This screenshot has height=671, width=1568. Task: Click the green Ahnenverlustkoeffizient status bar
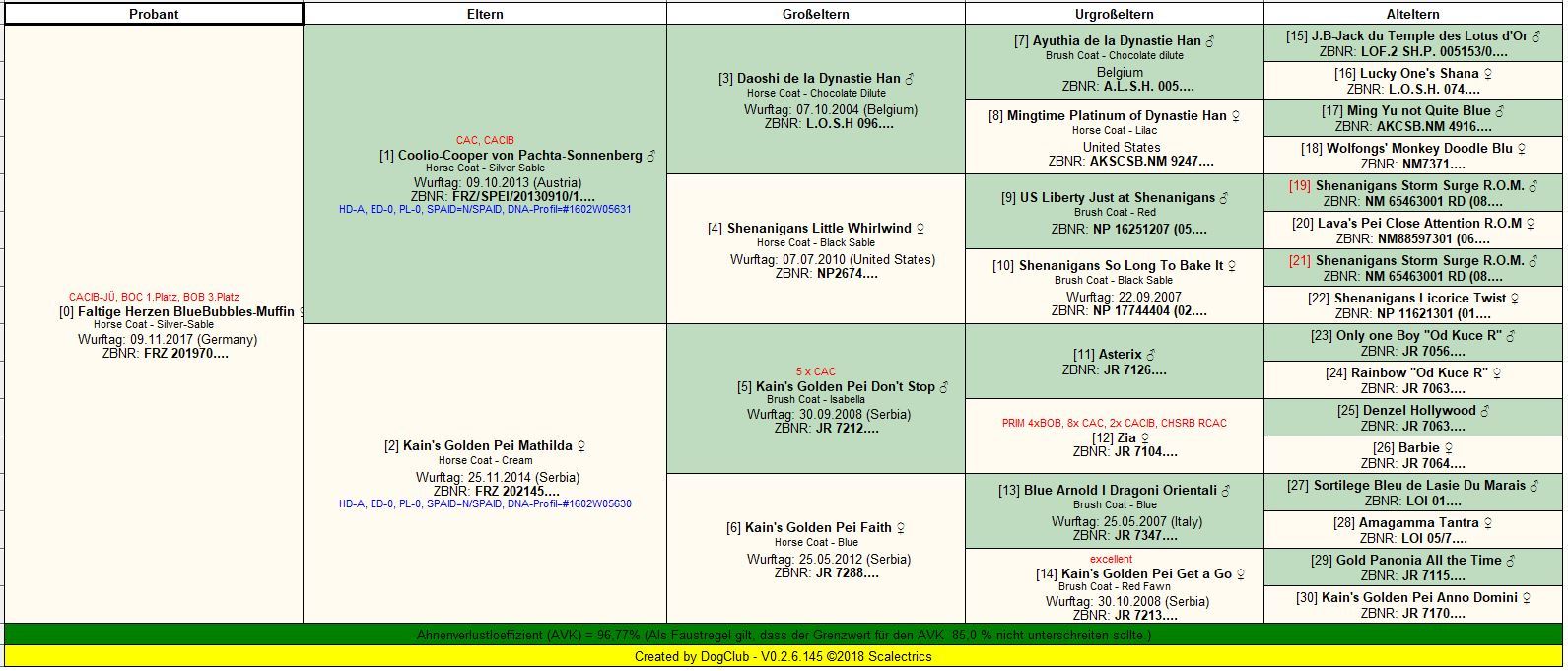tap(784, 636)
